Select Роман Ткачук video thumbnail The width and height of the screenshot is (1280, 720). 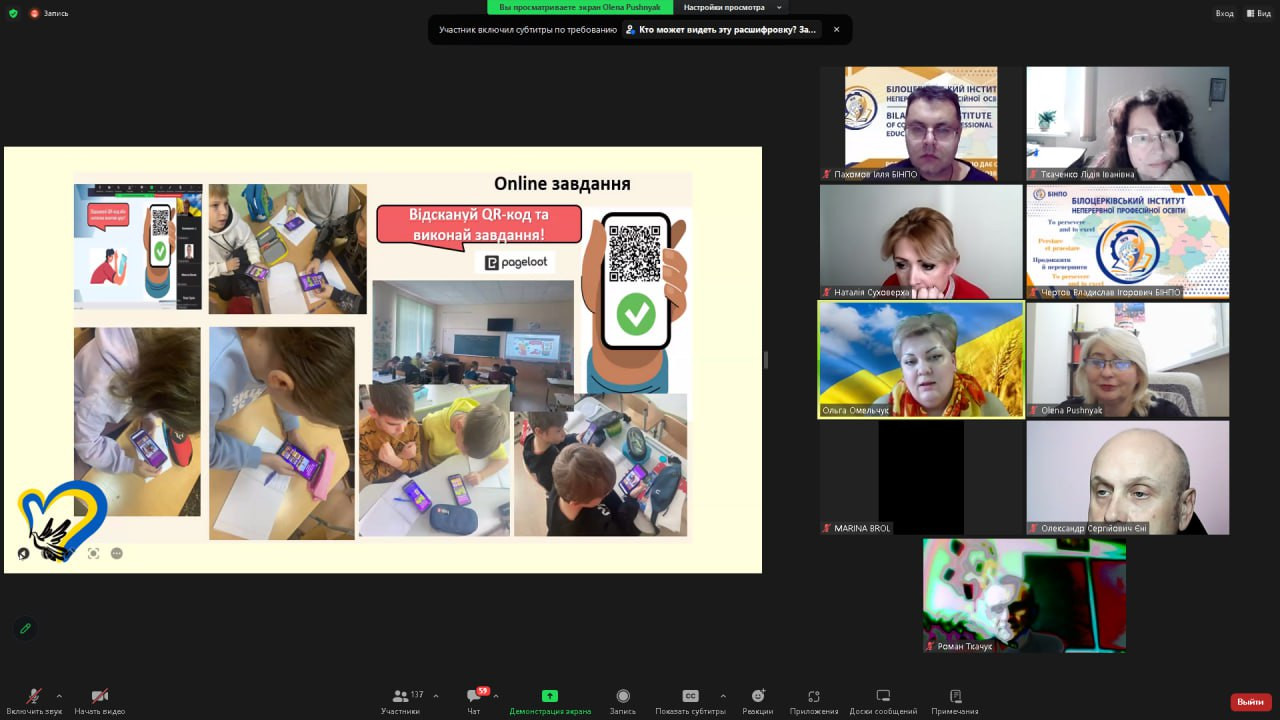click(1024, 595)
